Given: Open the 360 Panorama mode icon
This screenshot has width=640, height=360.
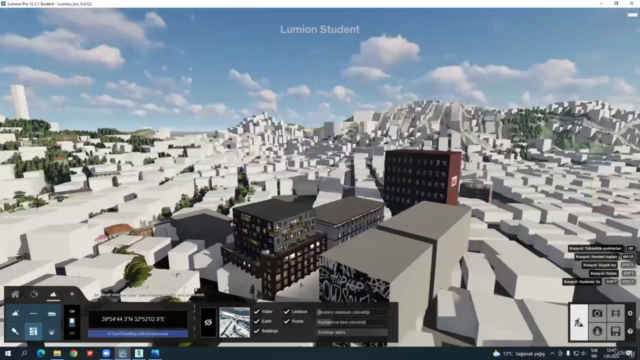Looking at the screenshot, I should point(597,331).
